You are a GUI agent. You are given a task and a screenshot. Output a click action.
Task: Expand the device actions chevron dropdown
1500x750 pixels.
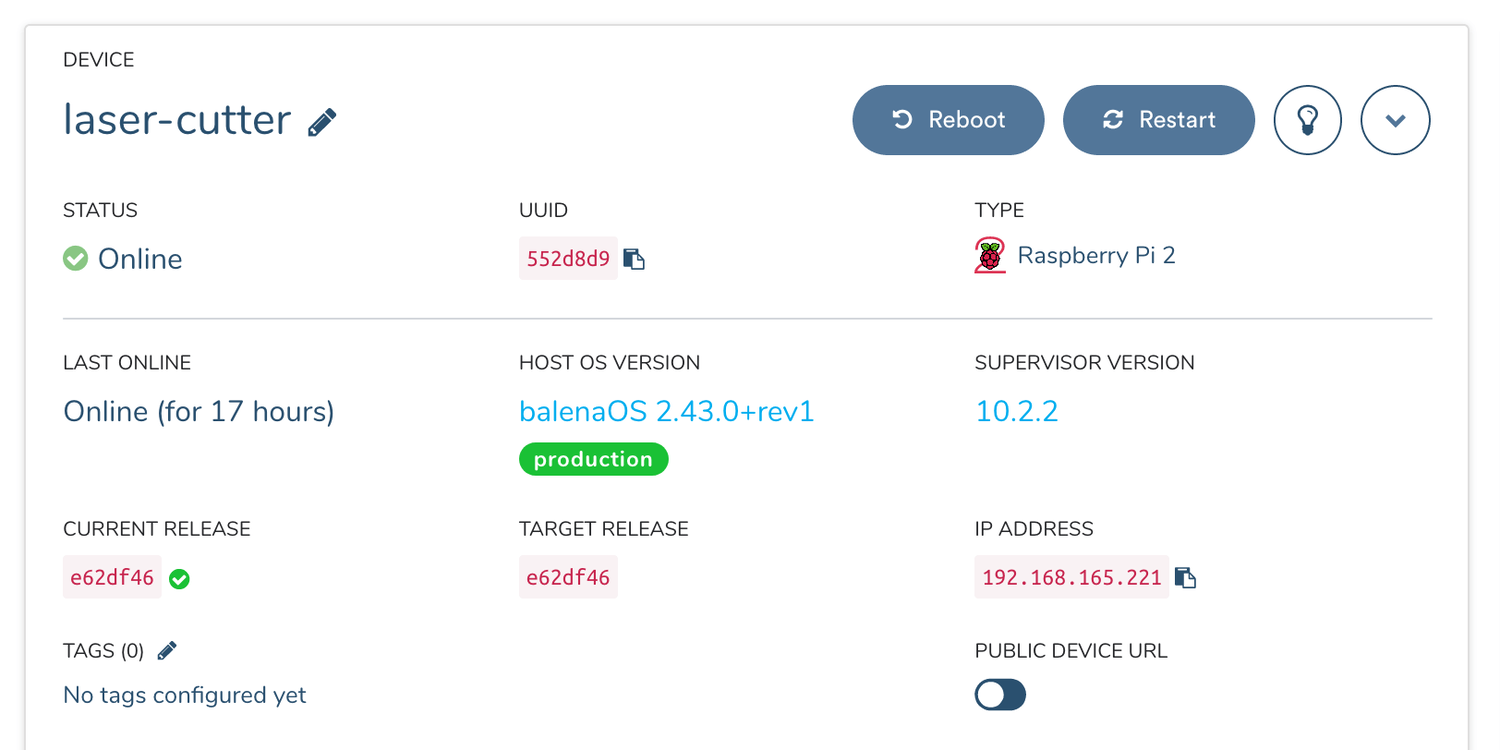[1396, 120]
